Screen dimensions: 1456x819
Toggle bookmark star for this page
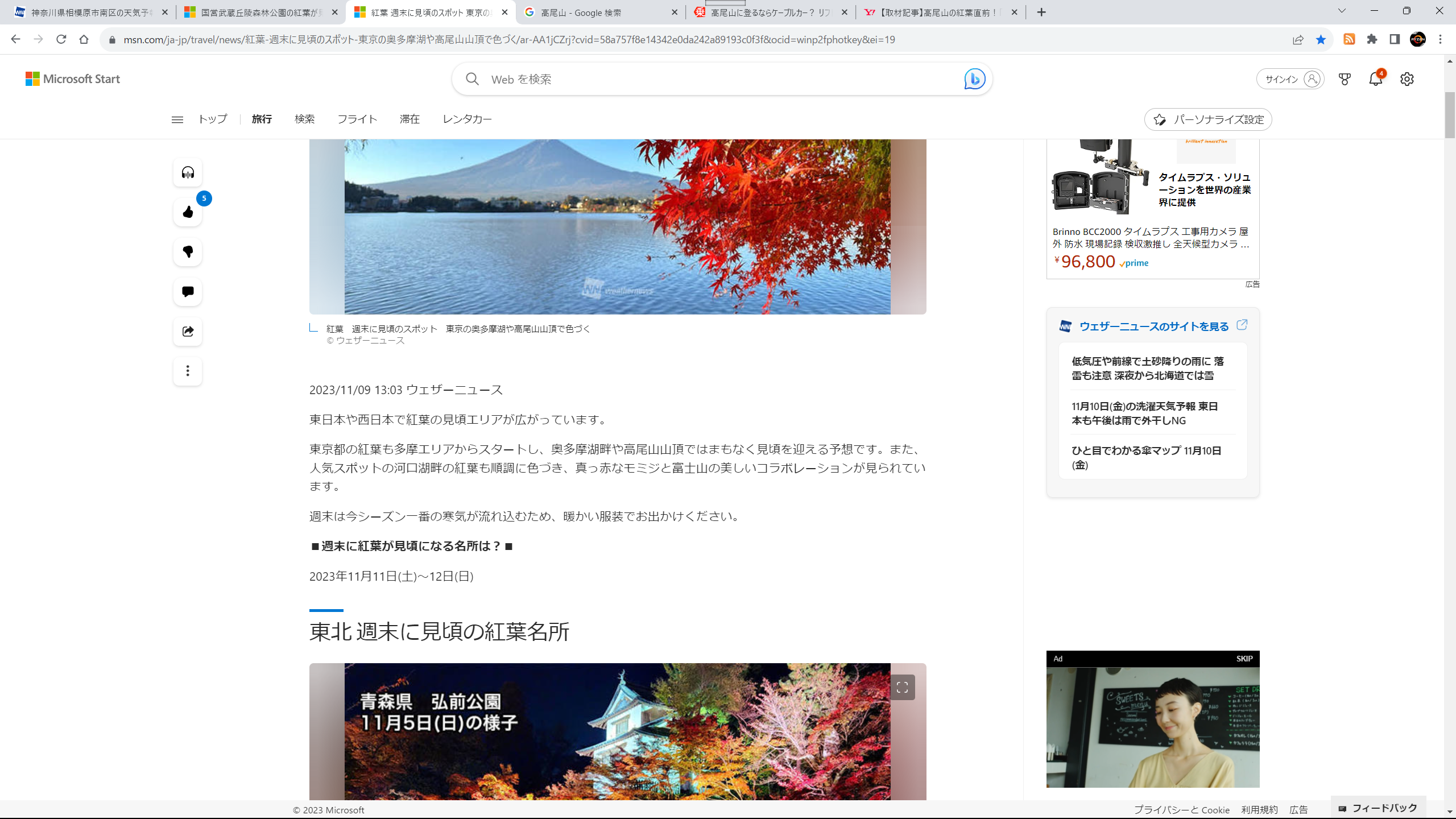tap(1321, 39)
